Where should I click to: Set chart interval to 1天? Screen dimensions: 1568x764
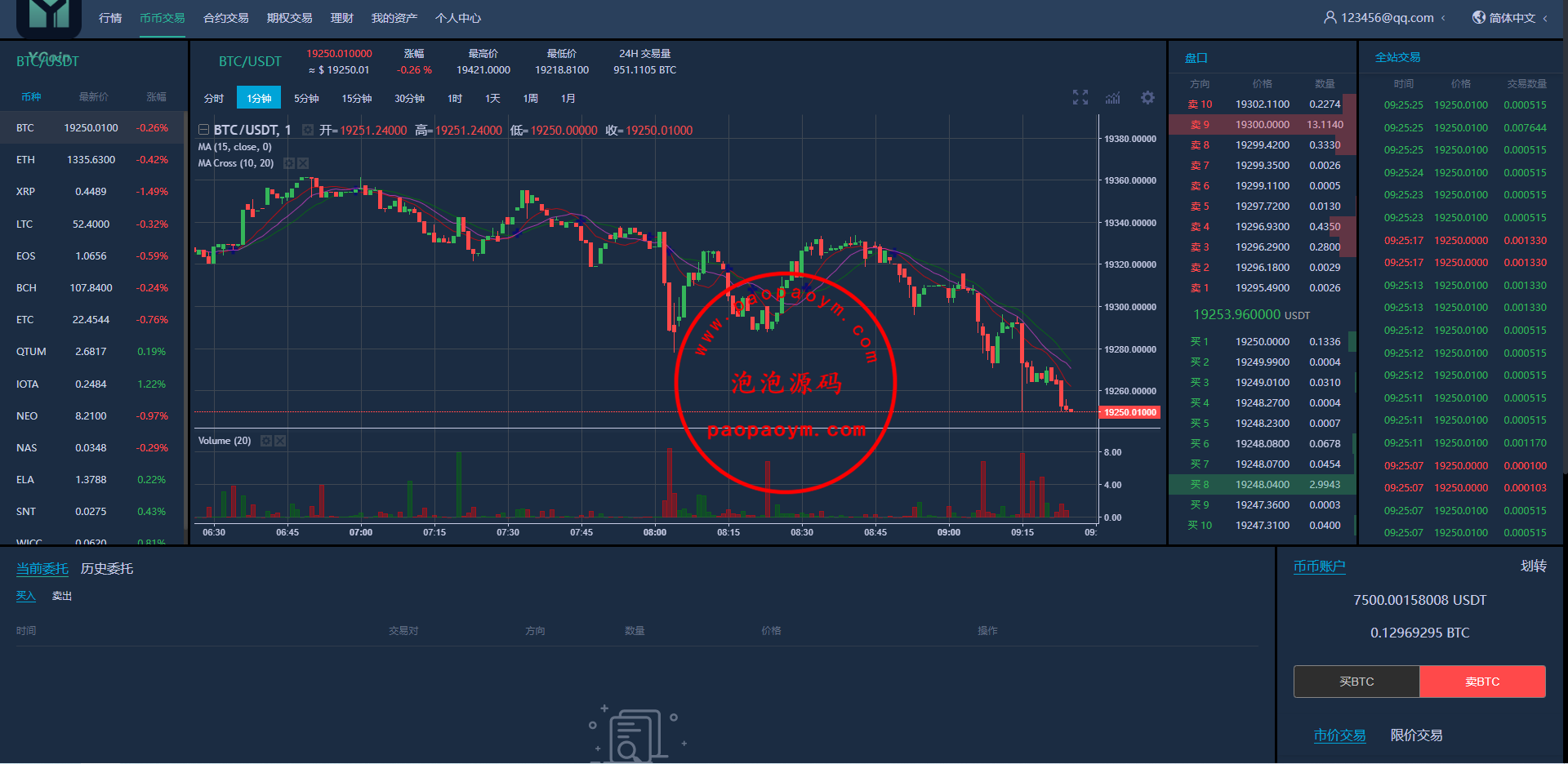[x=492, y=98]
